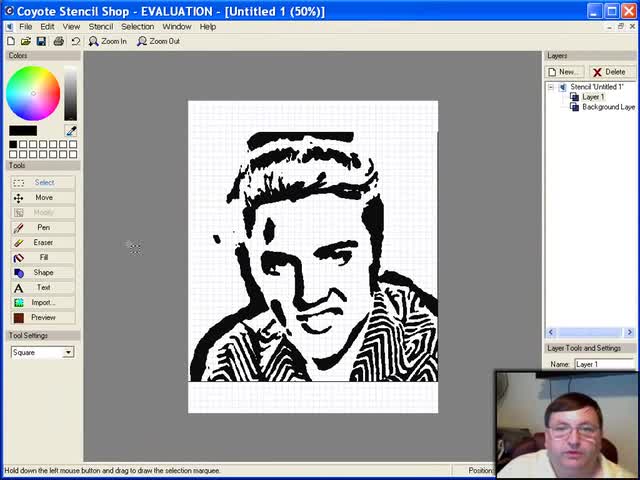
Task: Click the layer Name input field
Action: tap(604, 364)
